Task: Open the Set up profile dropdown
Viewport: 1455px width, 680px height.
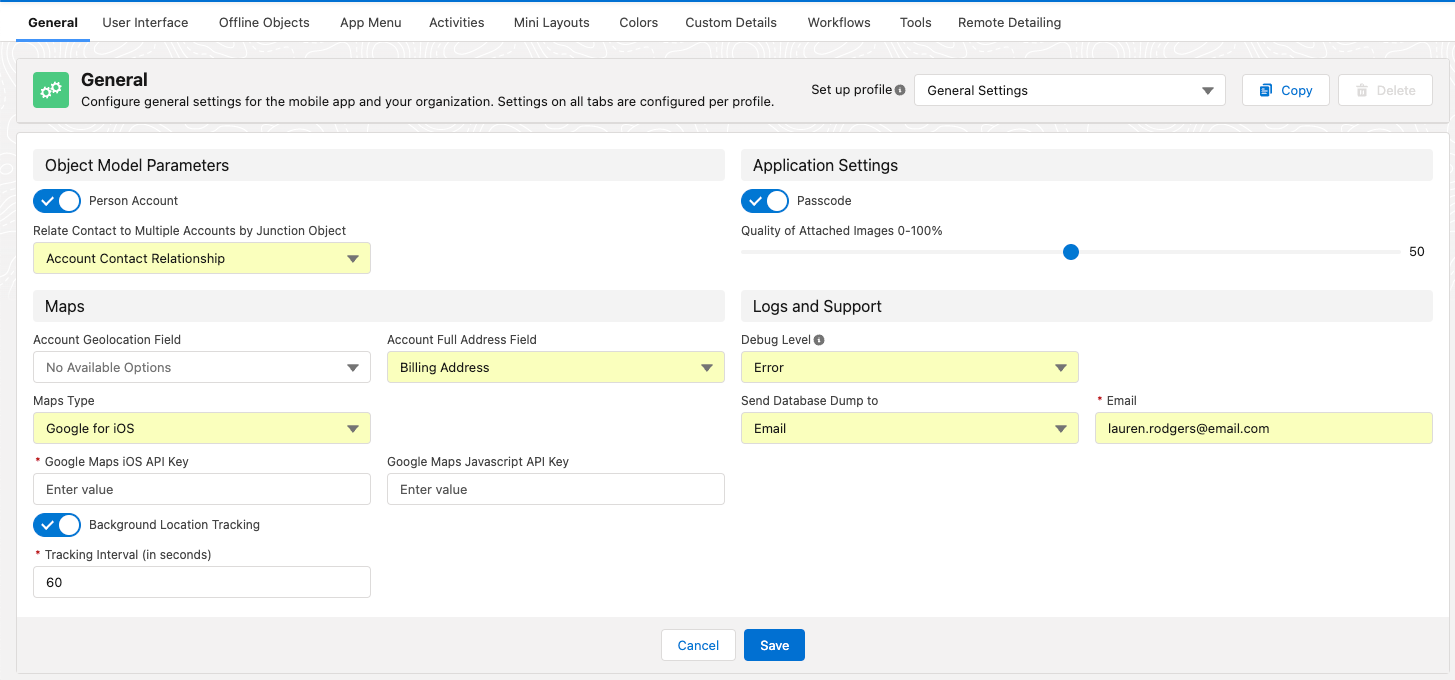Action: 1069,90
